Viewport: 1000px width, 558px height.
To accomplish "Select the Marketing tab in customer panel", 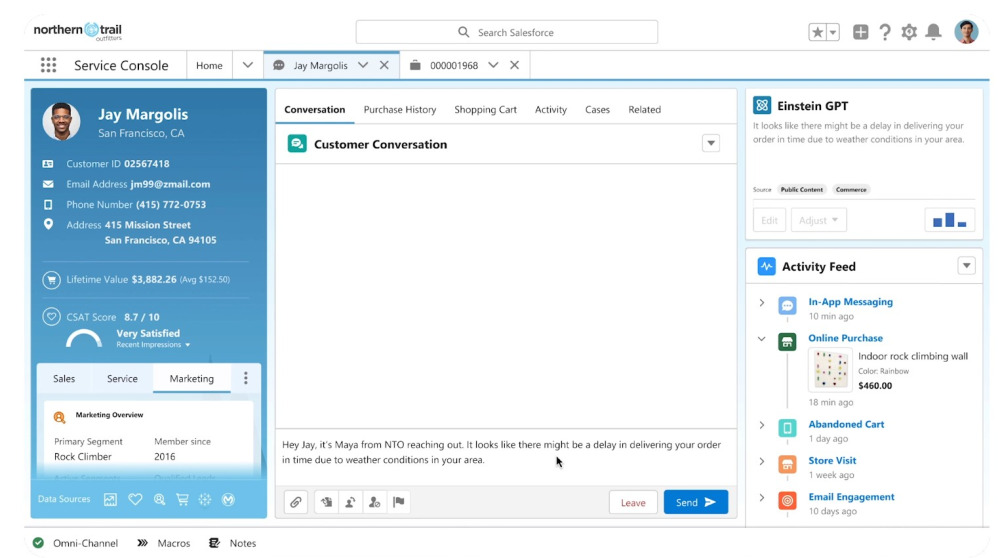I will coord(191,379).
